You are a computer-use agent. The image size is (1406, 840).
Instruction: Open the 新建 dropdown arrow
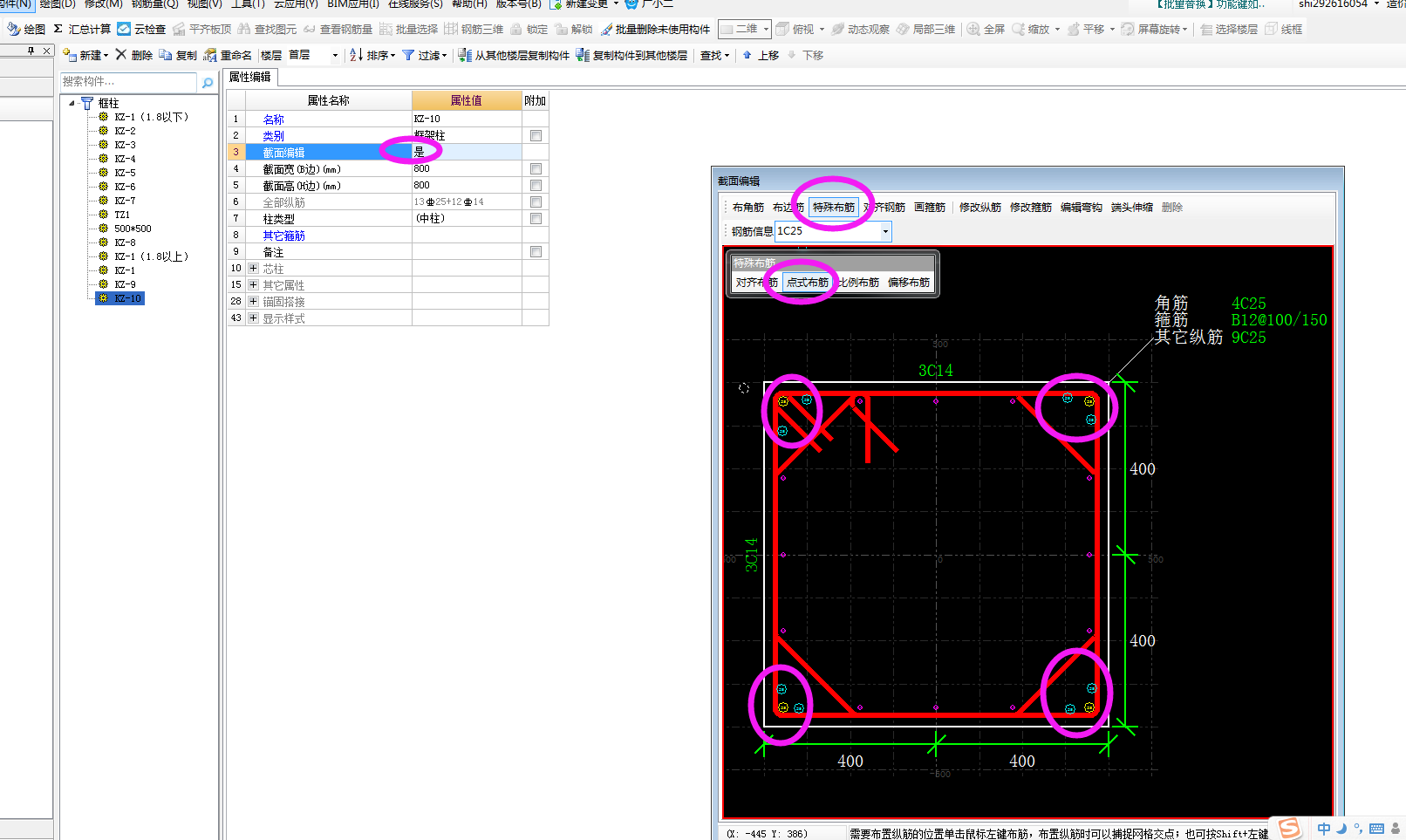click(x=106, y=55)
